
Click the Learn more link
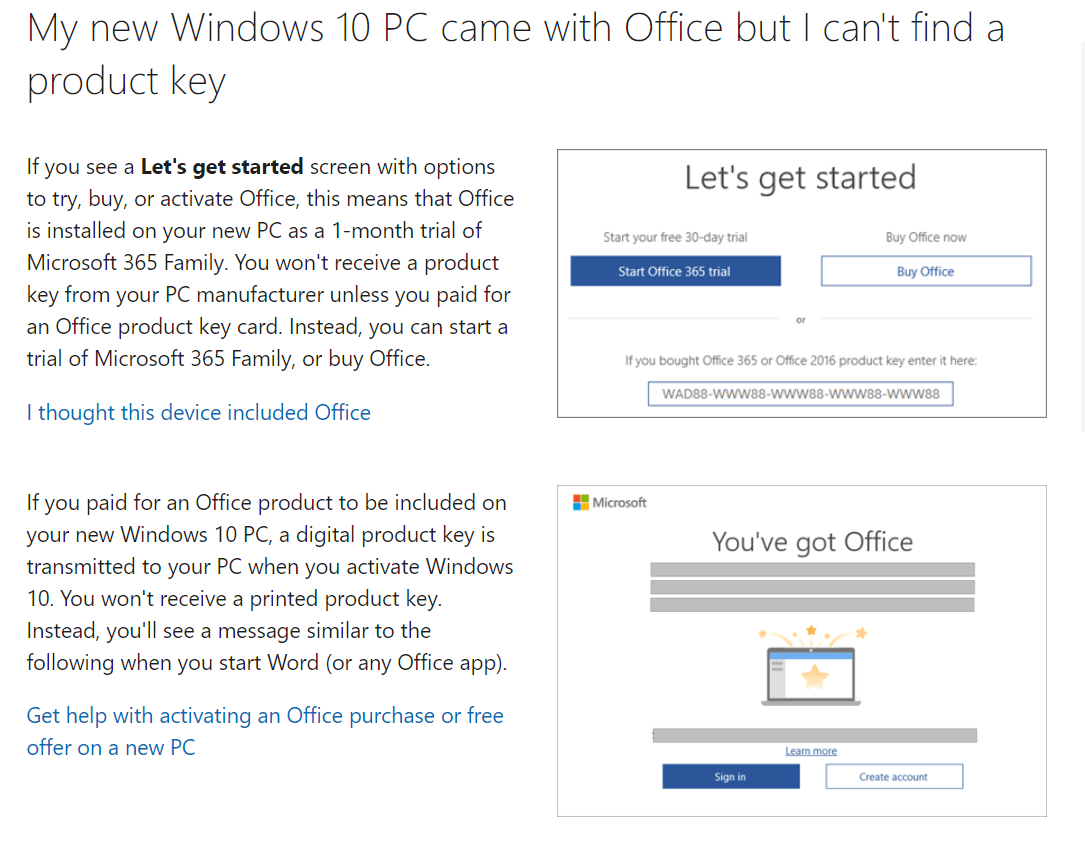[811, 751]
